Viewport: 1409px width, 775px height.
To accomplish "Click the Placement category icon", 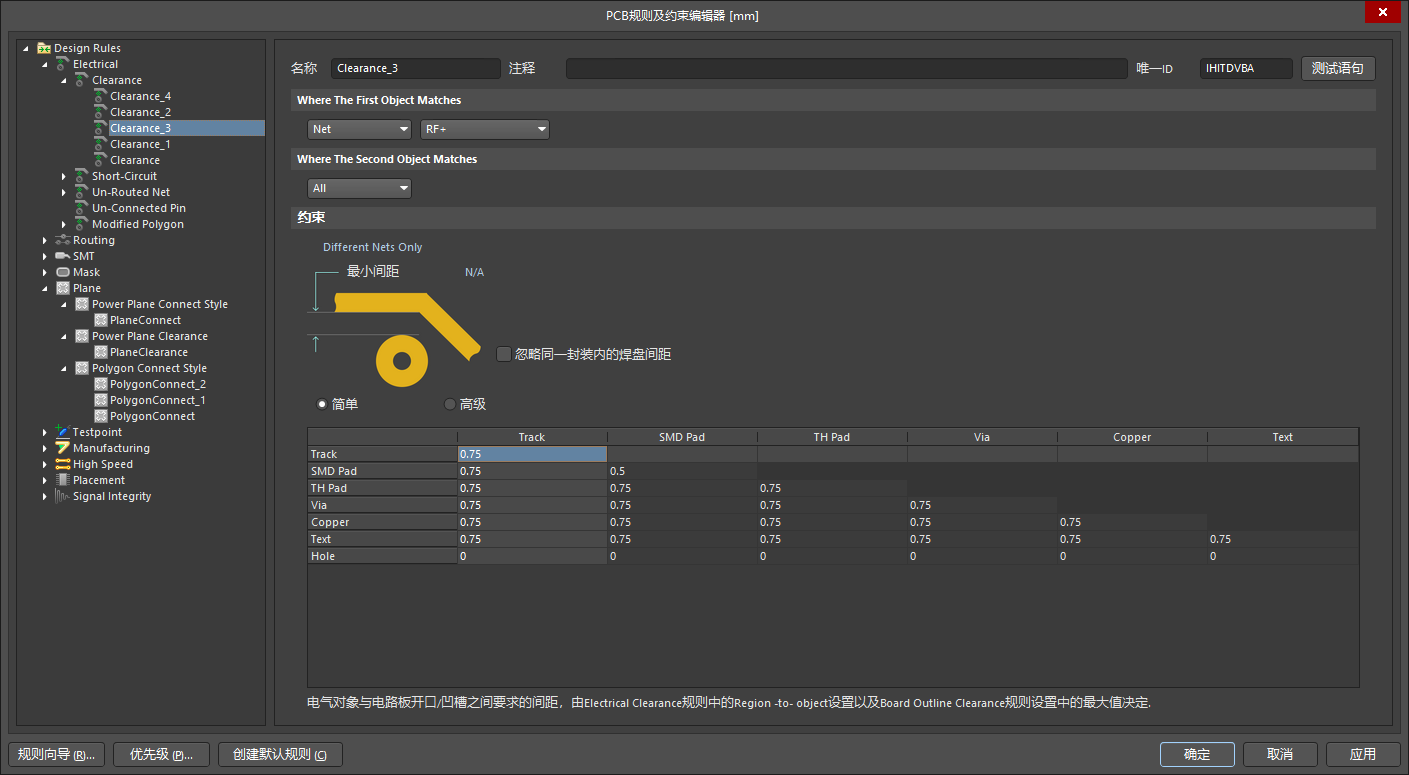I will (63, 480).
